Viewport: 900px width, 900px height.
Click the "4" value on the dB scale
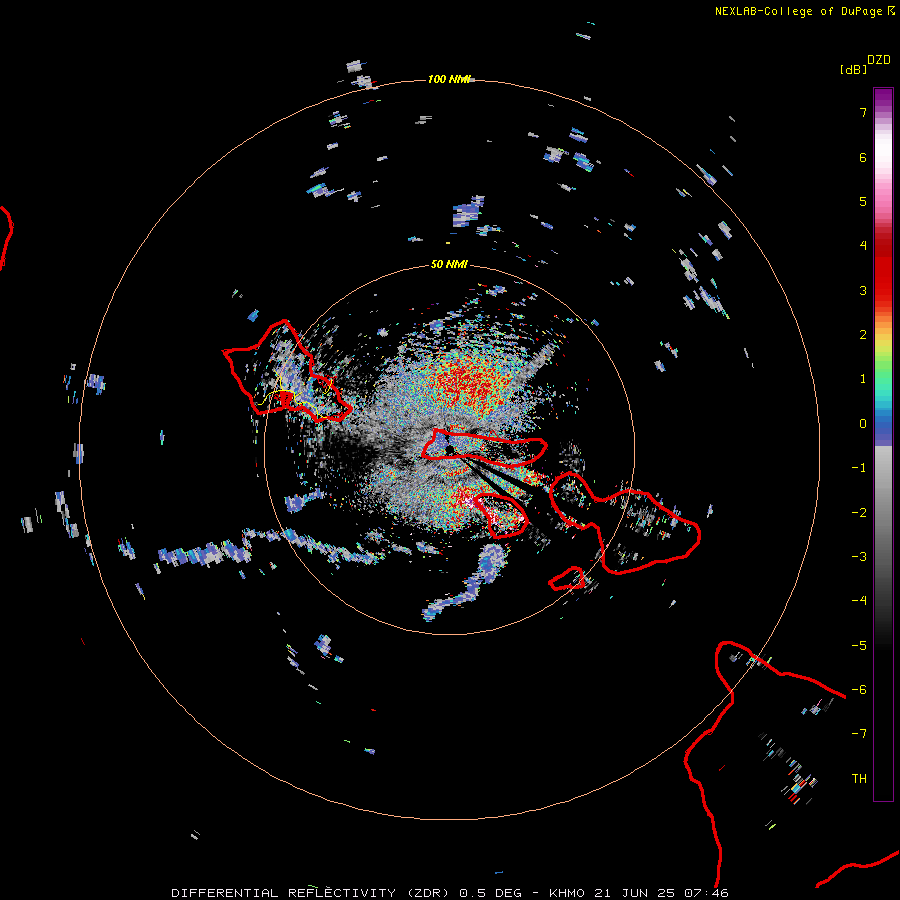click(863, 246)
